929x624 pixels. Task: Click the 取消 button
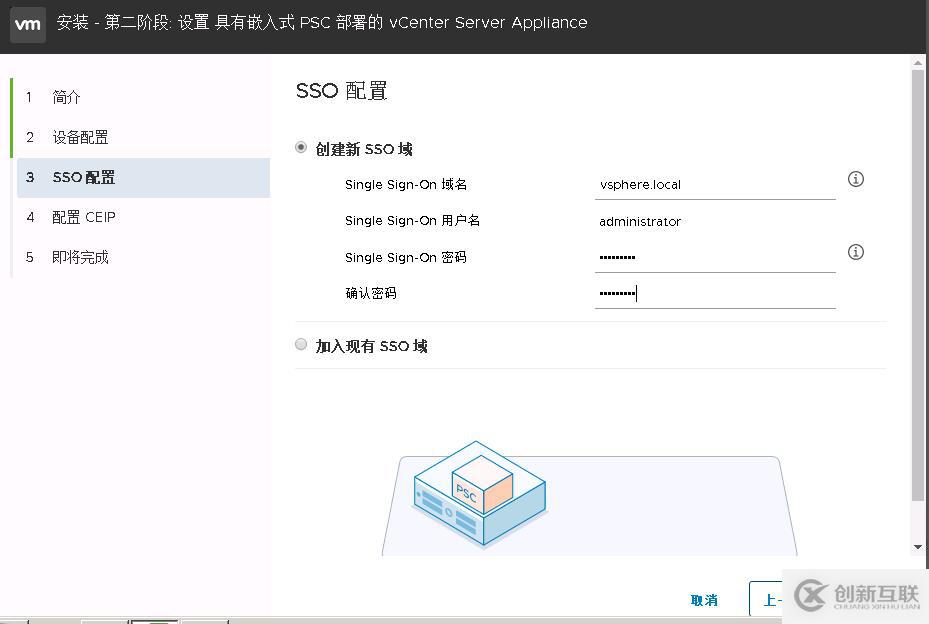[704, 600]
